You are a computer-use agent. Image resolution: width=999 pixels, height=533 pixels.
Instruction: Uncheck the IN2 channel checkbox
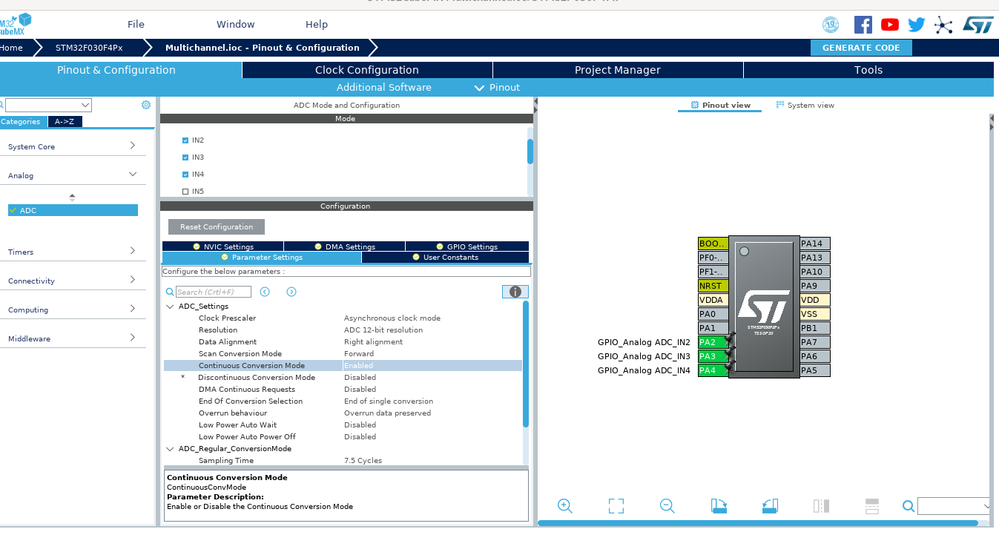tap(185, 140)
